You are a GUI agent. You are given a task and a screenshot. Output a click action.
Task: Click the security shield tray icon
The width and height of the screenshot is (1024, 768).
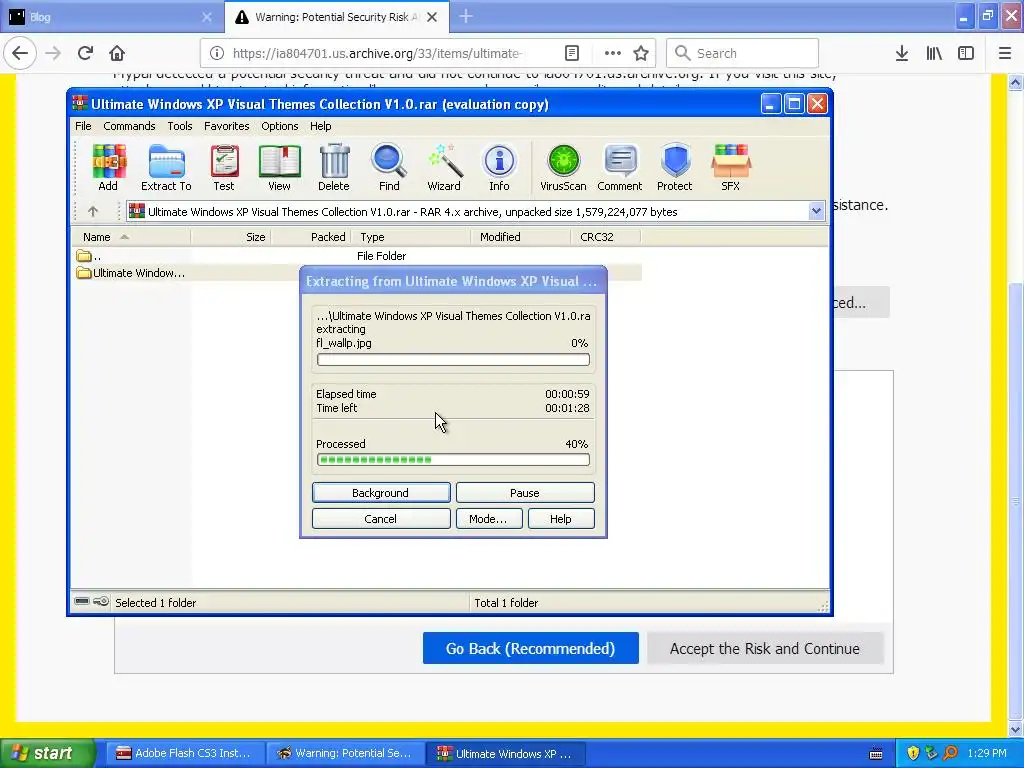pos(913,753)
